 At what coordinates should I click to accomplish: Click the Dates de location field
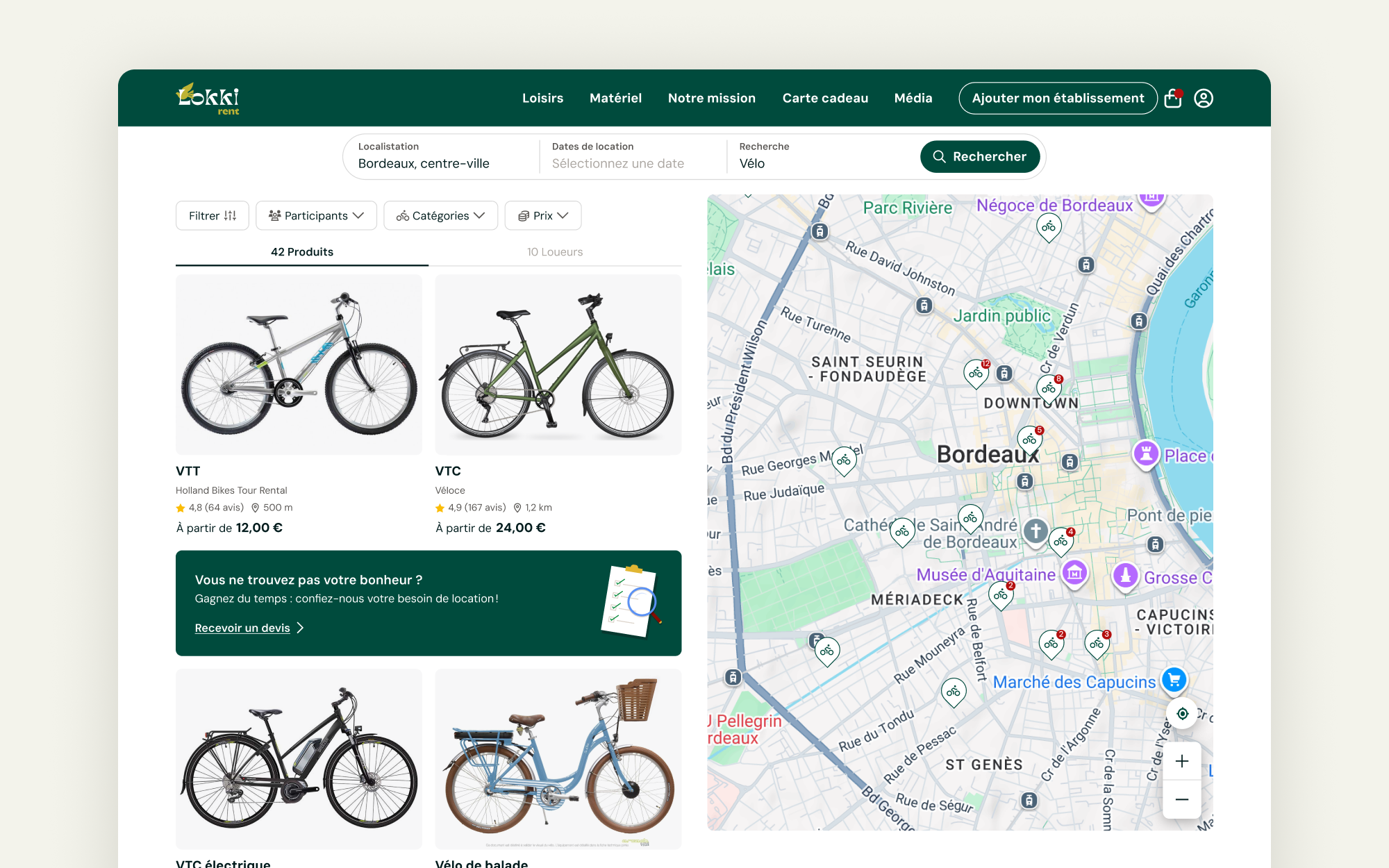pos(632,156)
